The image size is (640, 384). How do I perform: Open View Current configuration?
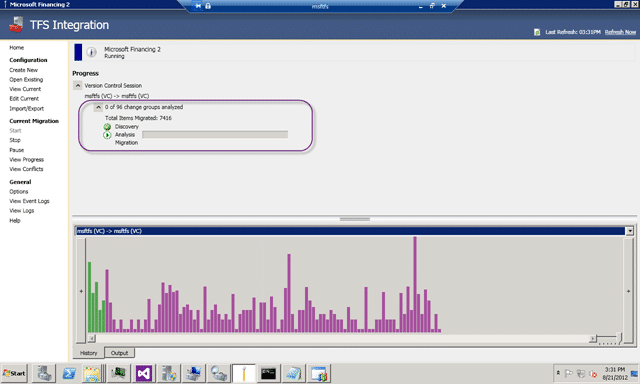click(x=25, y=89)
